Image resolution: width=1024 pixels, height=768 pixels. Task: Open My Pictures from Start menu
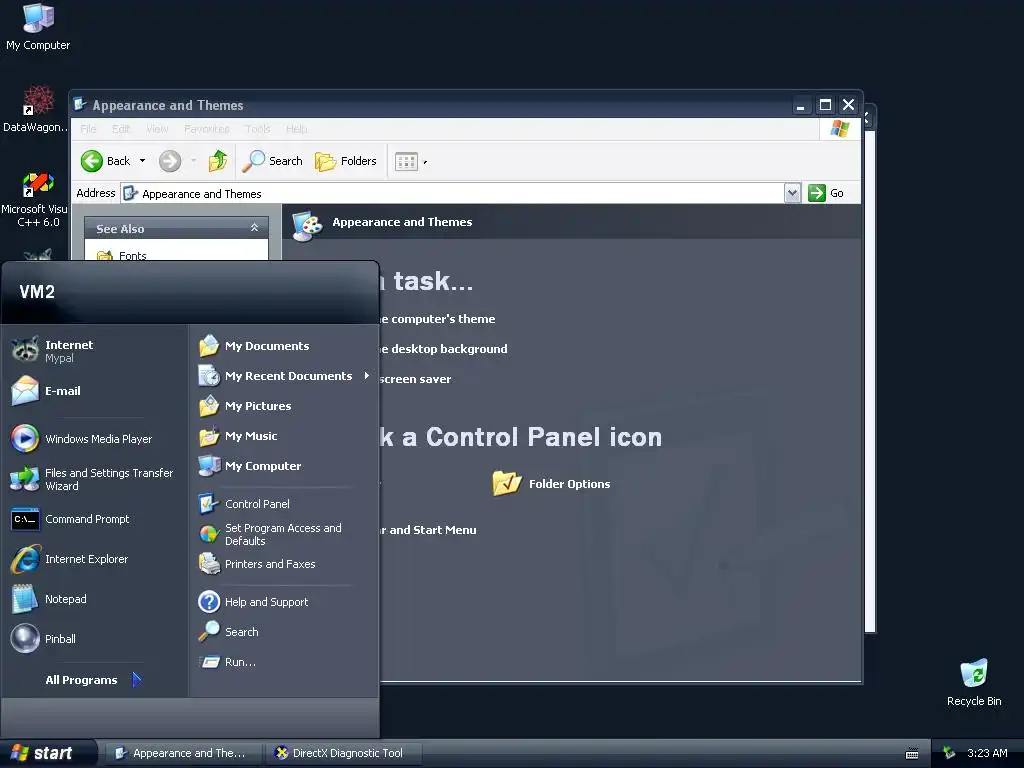coord(283,406)
